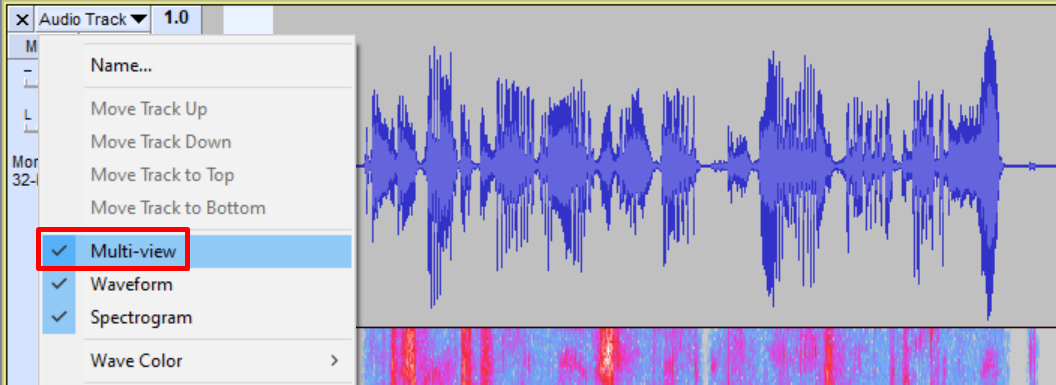Viewport: 1056px width, 385px height.
Task: Click the gain slider on track panel
Action: point(28,76)
